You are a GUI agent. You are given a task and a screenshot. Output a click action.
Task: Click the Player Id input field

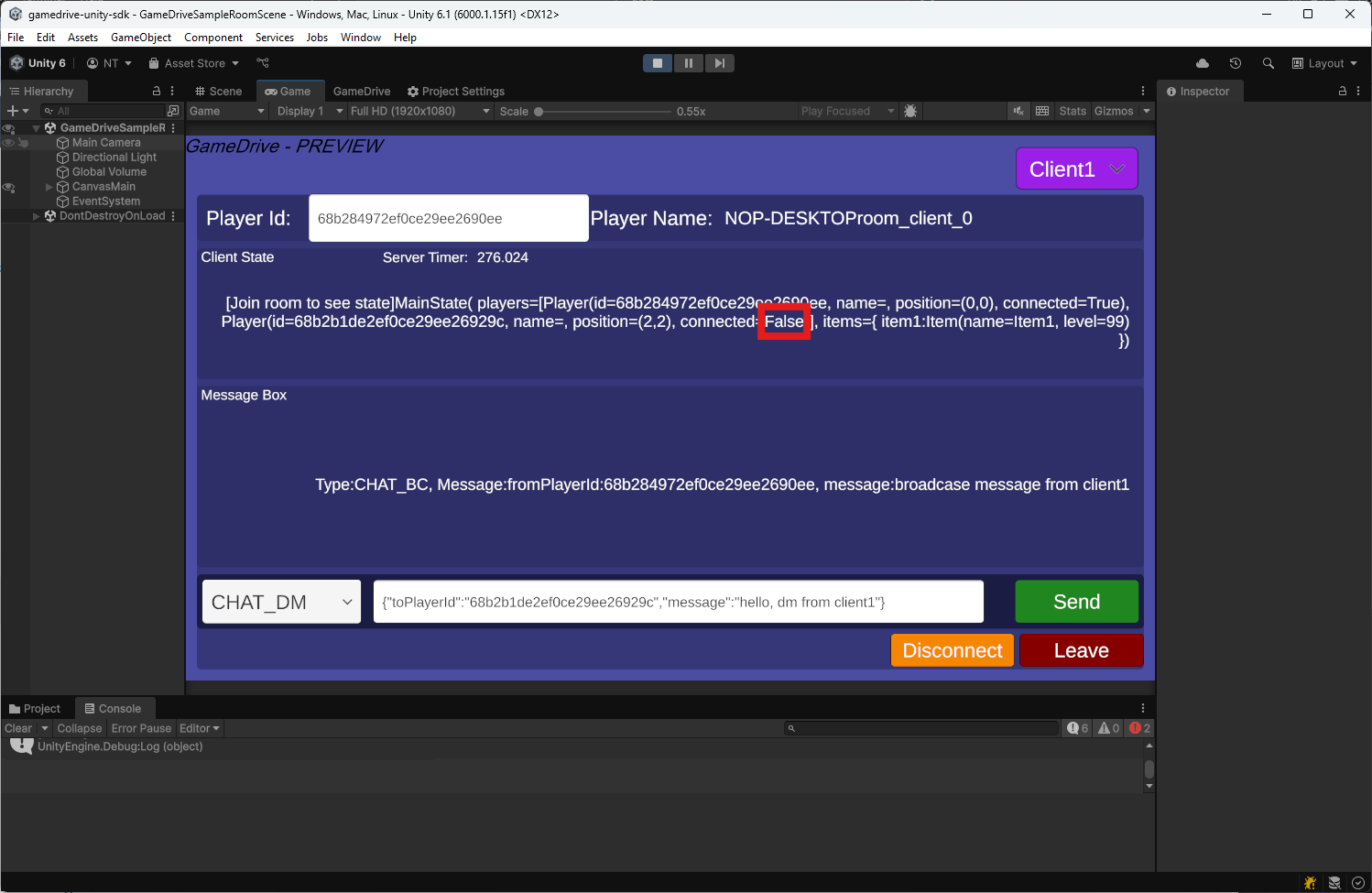448,218
